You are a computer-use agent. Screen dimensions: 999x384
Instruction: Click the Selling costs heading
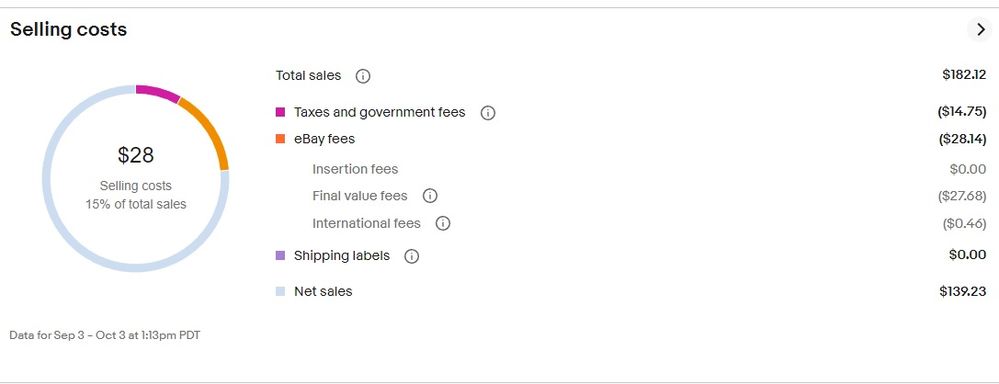pos(68,29)
